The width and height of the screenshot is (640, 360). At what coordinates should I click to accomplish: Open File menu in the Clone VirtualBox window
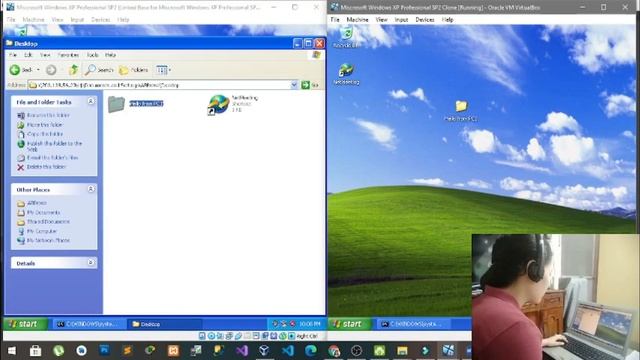pyautogui.click(x=335, y=20)
